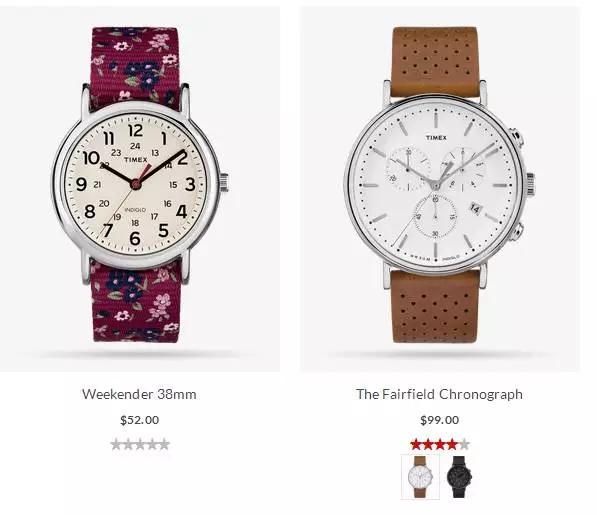This screenshot has width=597, height=515.
Task: Click the TIMEX logo on the Fairfield dial
Action: 436,137
